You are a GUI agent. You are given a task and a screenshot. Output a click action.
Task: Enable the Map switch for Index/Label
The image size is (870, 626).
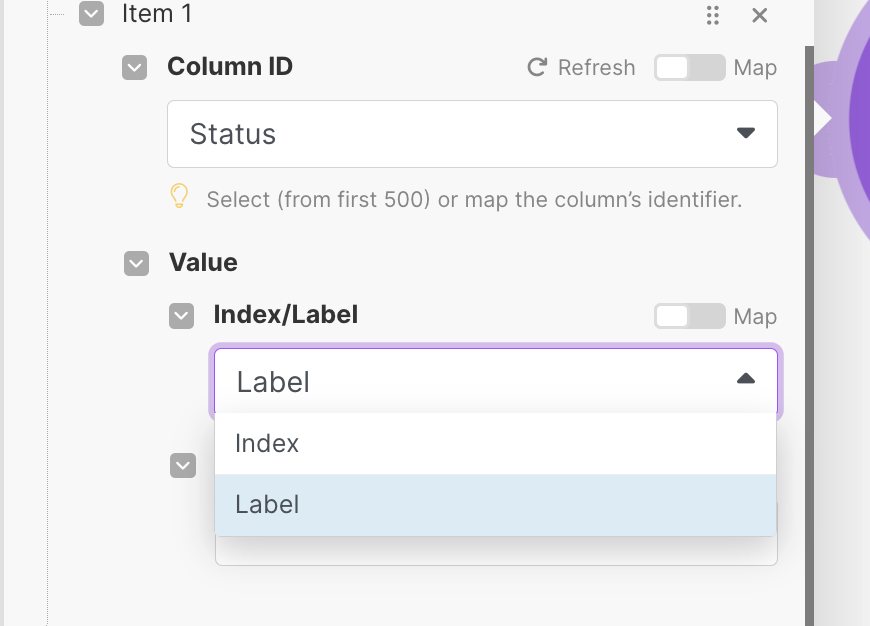[689, 316]
